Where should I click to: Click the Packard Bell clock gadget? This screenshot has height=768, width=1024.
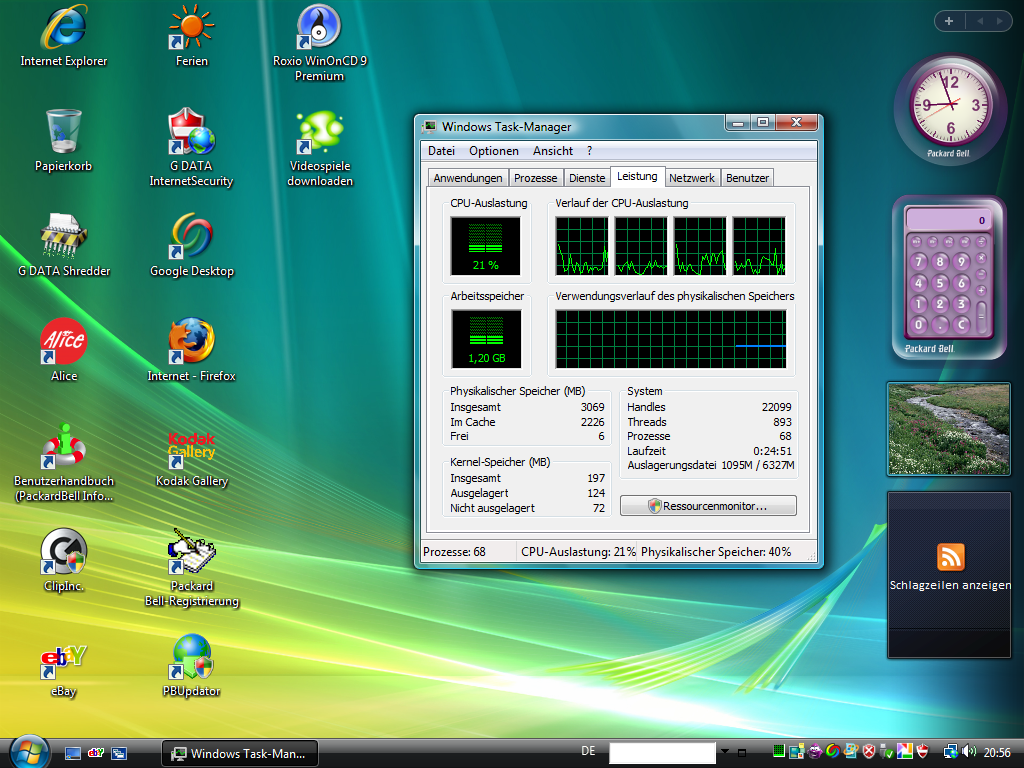pos(949,108)
